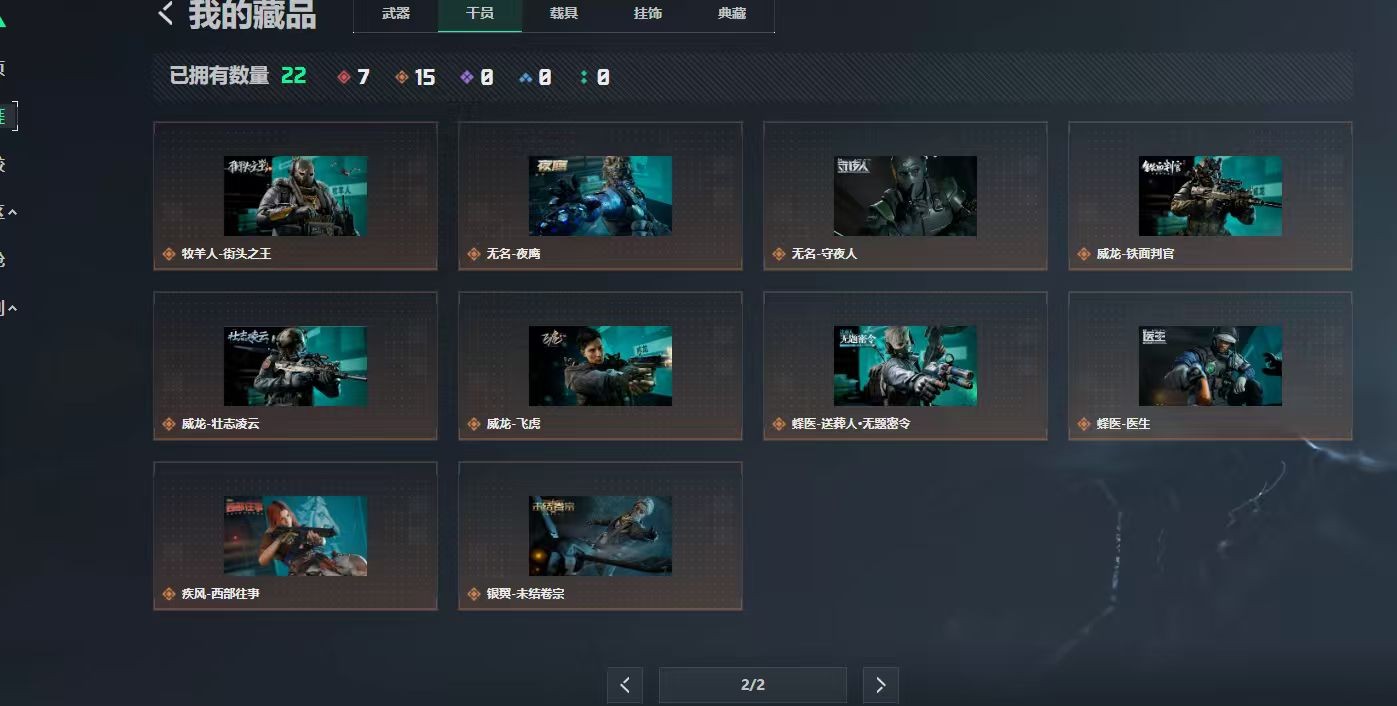1397x706 pixels.
Task: Click the rarity icon beside 疾风-西部往事
Action: point(169,594)
